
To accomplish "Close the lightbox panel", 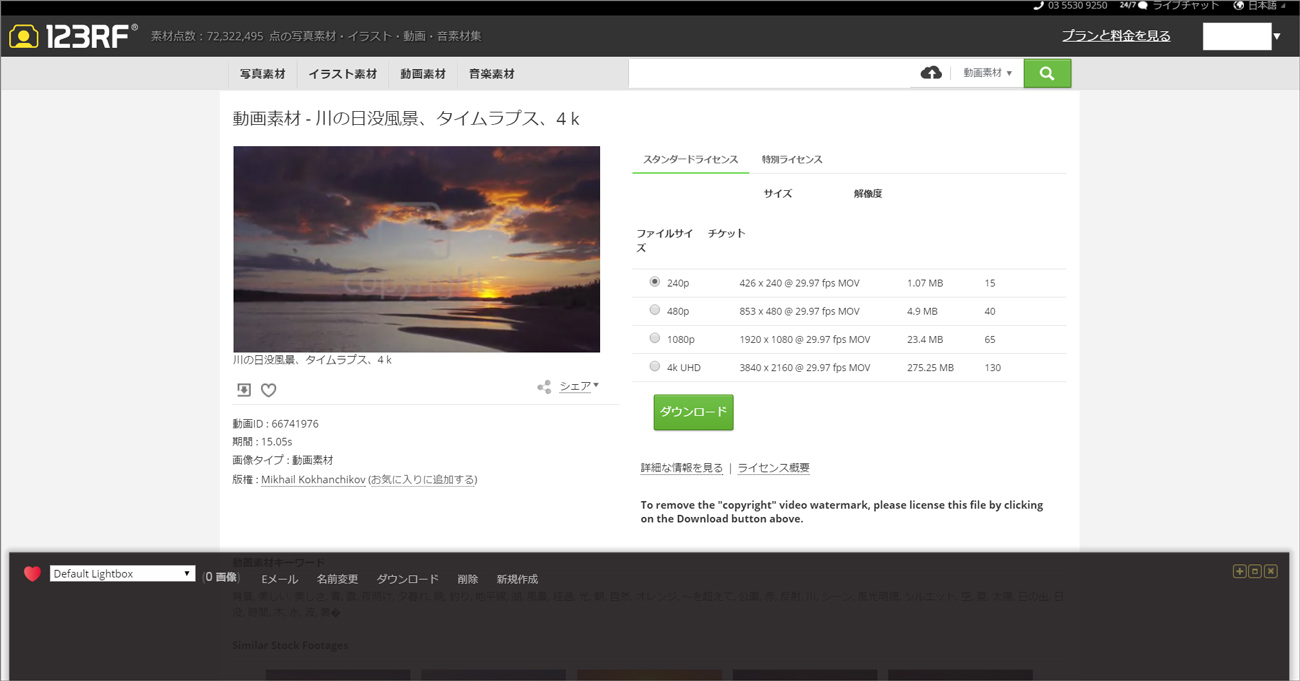I will 1271,571.
